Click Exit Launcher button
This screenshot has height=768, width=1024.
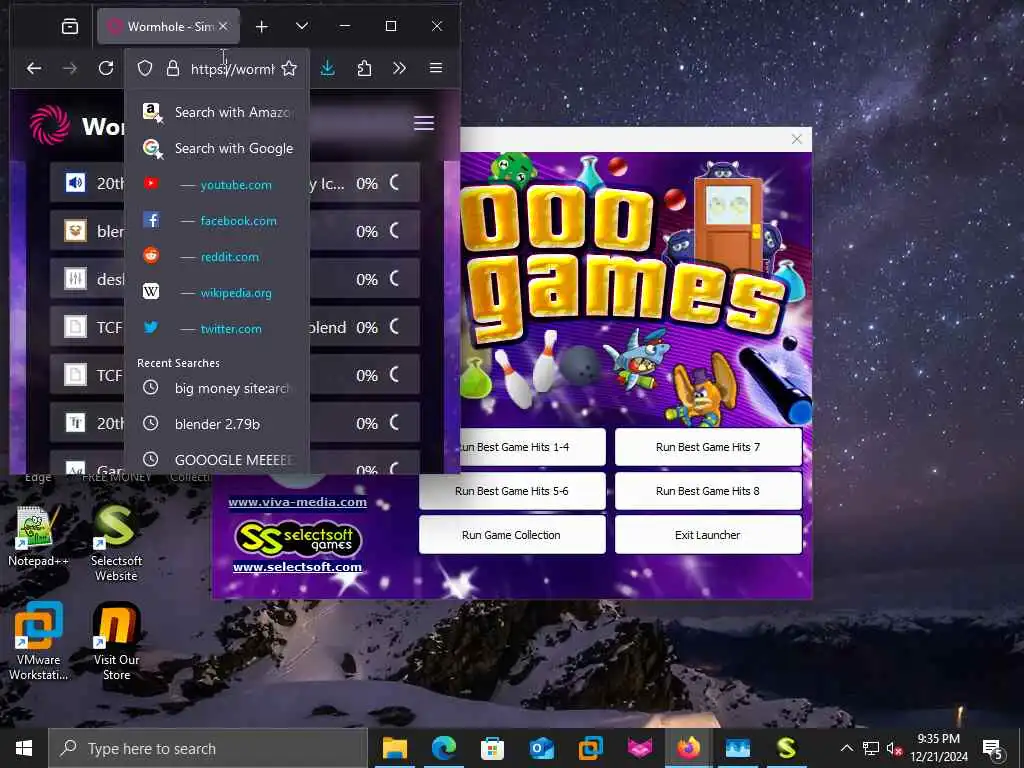point(708,535)
